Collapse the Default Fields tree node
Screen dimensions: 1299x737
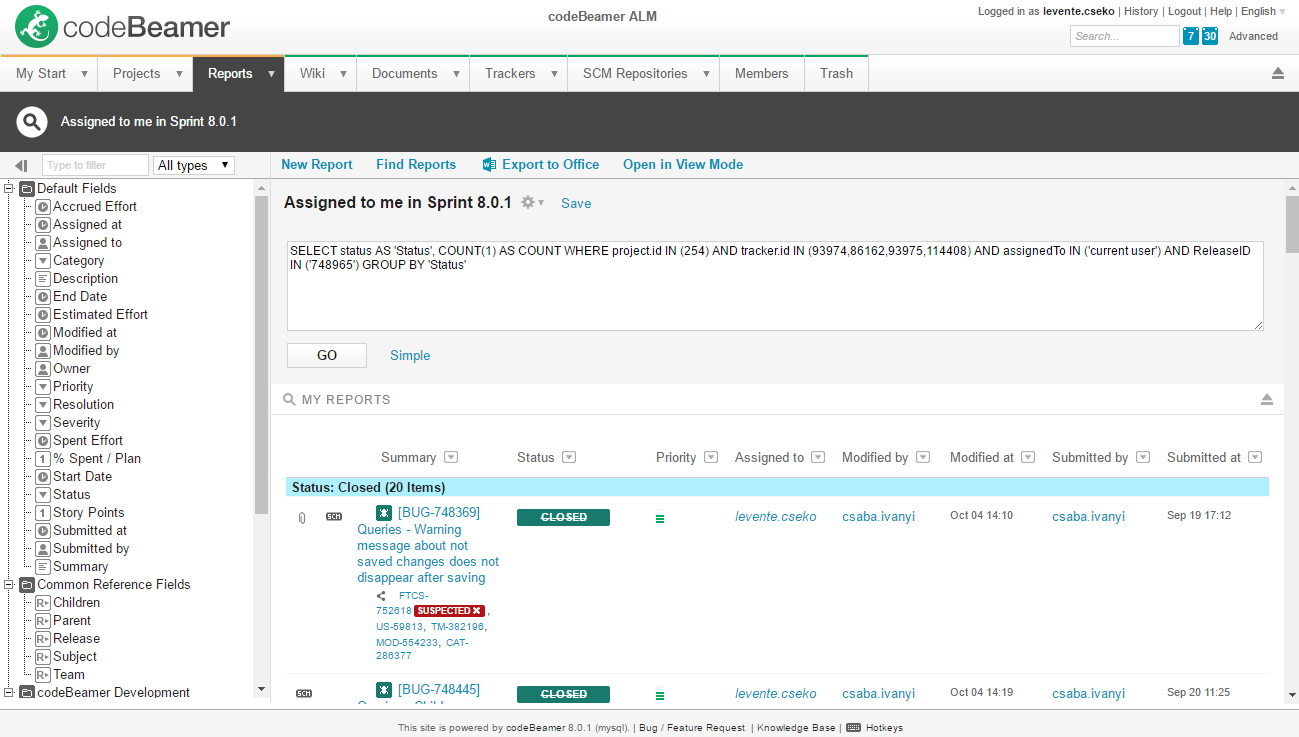coord(9,188)
